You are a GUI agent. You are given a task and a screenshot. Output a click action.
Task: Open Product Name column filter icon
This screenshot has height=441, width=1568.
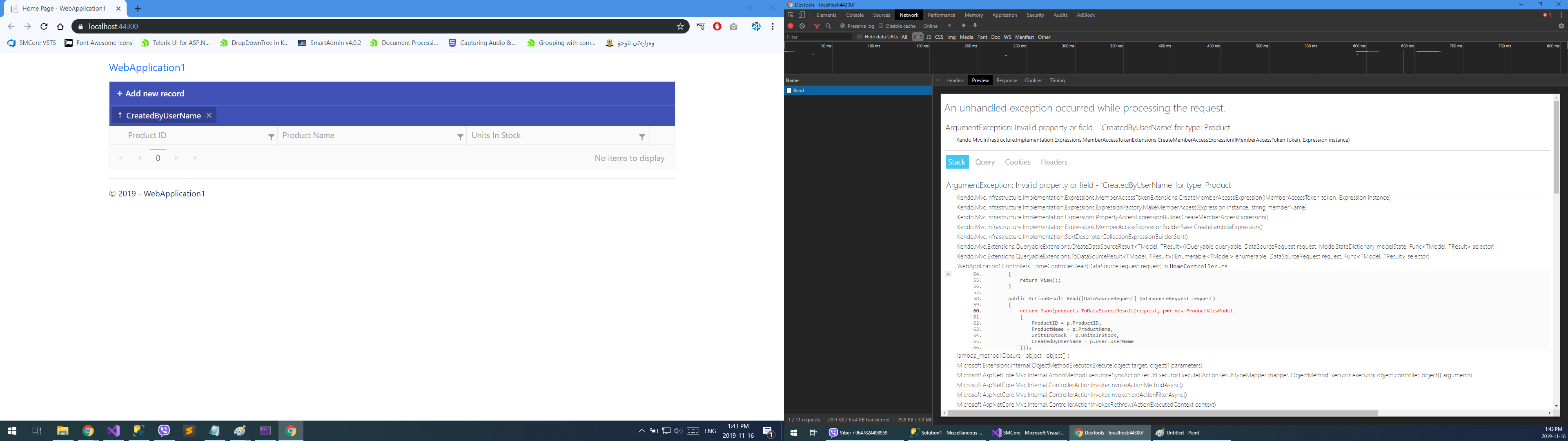point(460,137)
